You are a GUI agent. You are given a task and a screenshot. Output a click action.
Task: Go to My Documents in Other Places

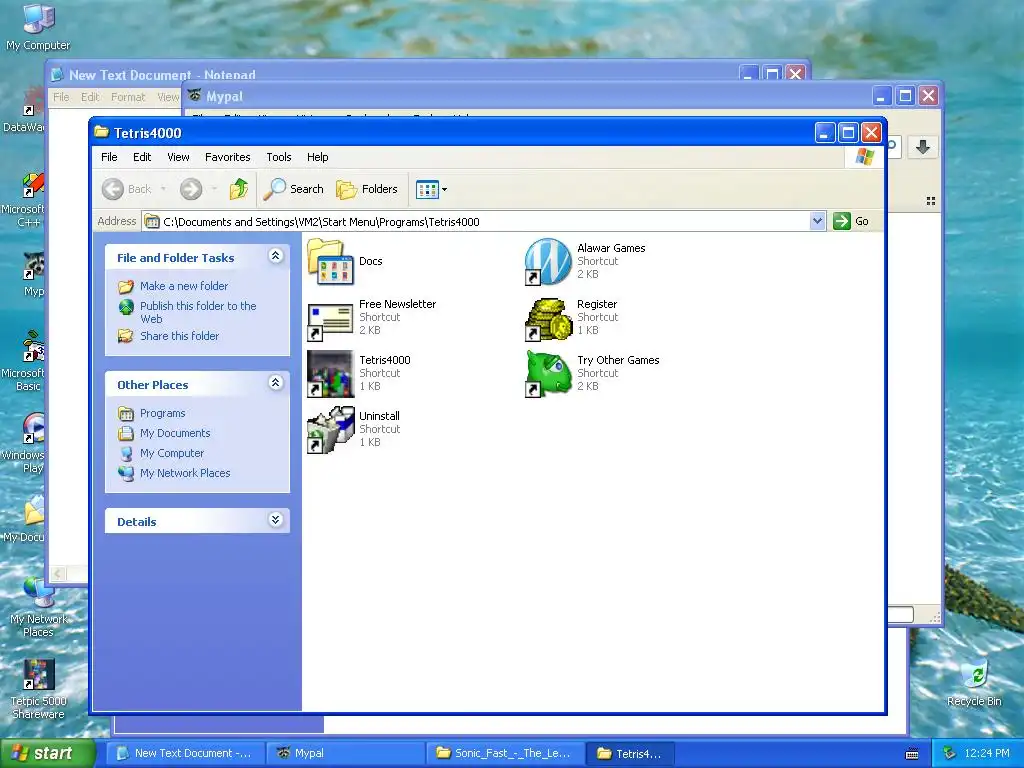tap(175, 433)
